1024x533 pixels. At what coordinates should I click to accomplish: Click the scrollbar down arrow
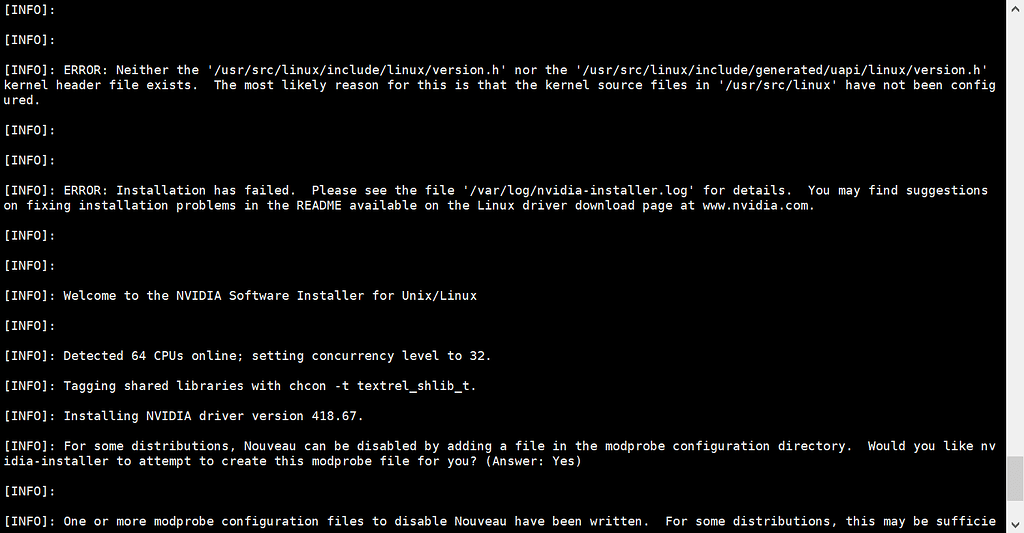[1014, 525]
